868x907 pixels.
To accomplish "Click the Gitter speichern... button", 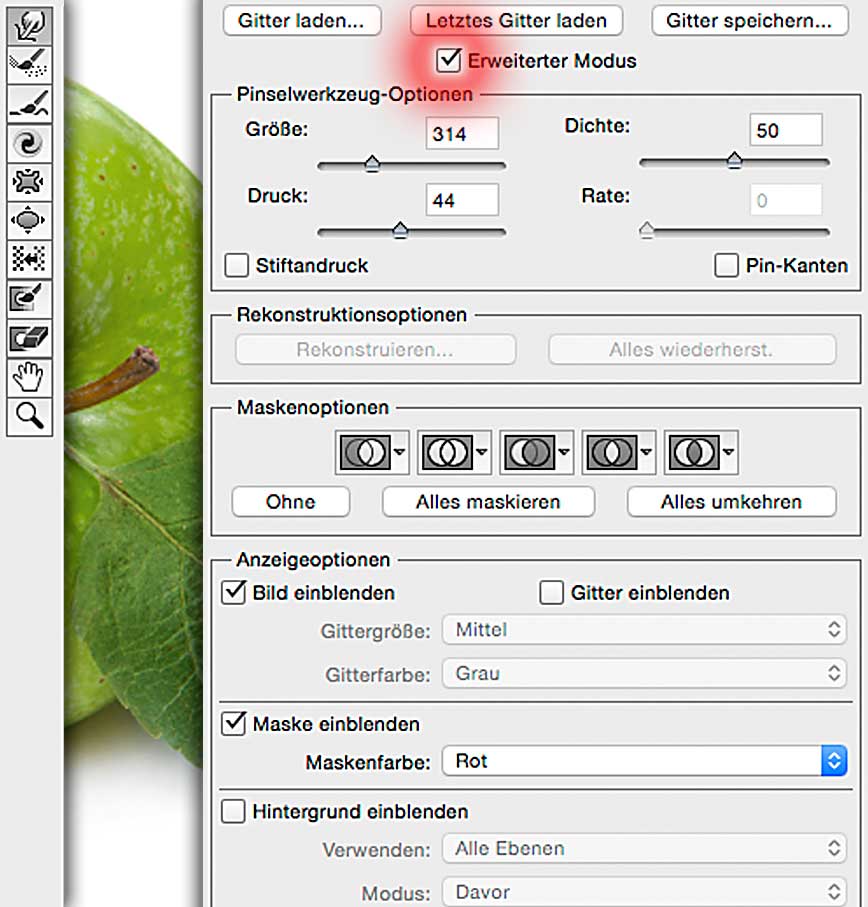I will tap(749, 21).
